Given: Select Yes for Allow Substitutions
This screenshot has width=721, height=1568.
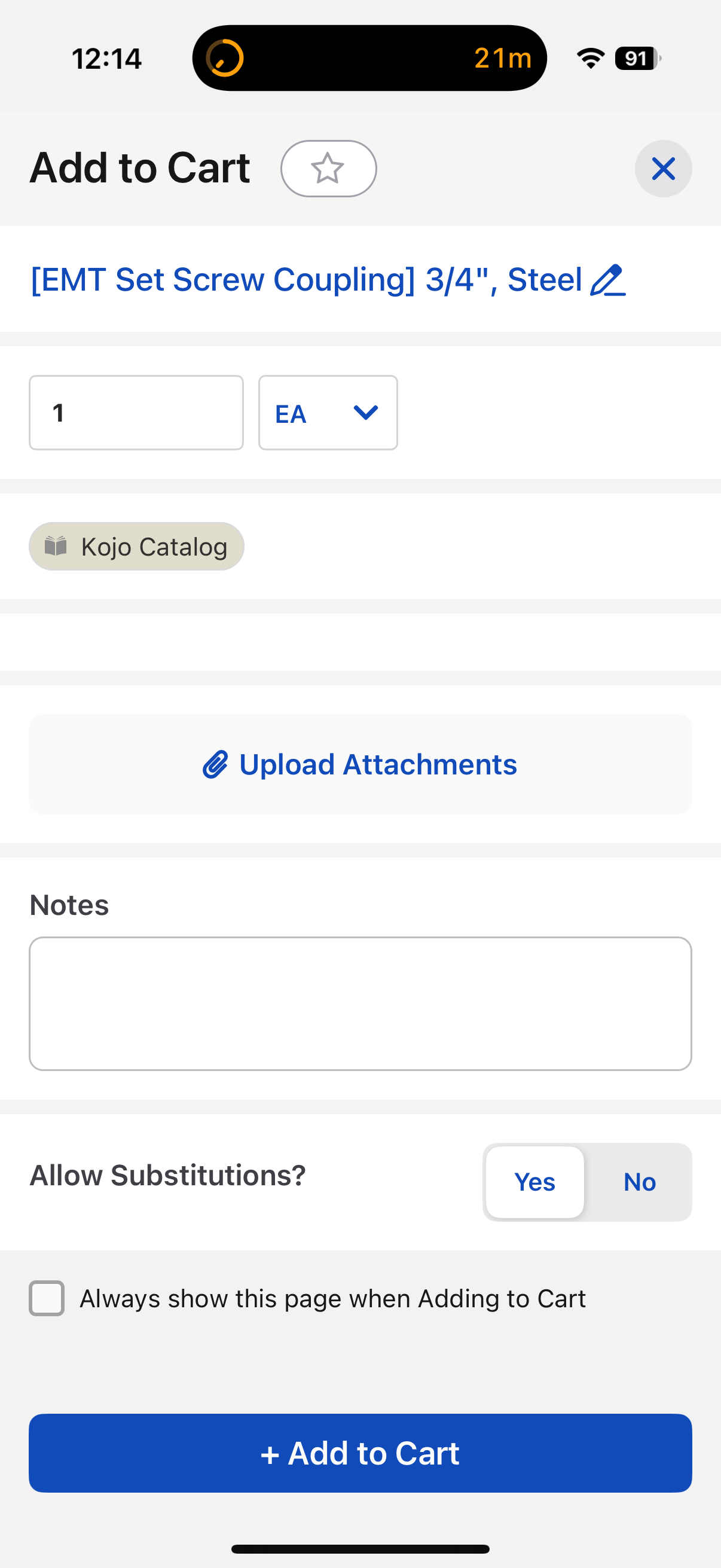Looking at the screenshot, I should pos(535,1182).
